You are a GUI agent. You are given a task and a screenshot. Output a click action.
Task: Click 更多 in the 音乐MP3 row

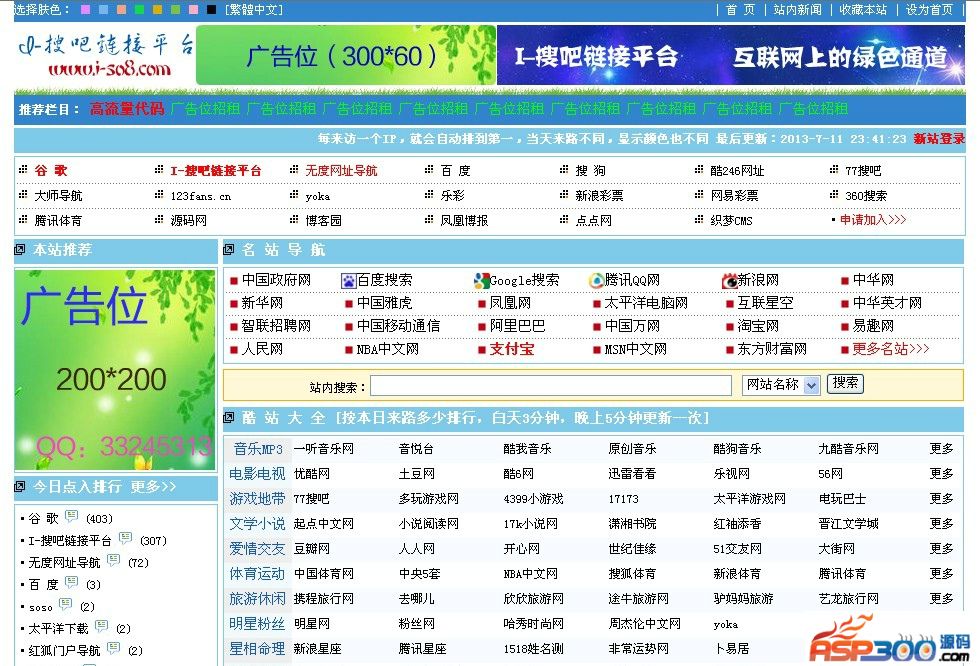(x=941, y=449)
